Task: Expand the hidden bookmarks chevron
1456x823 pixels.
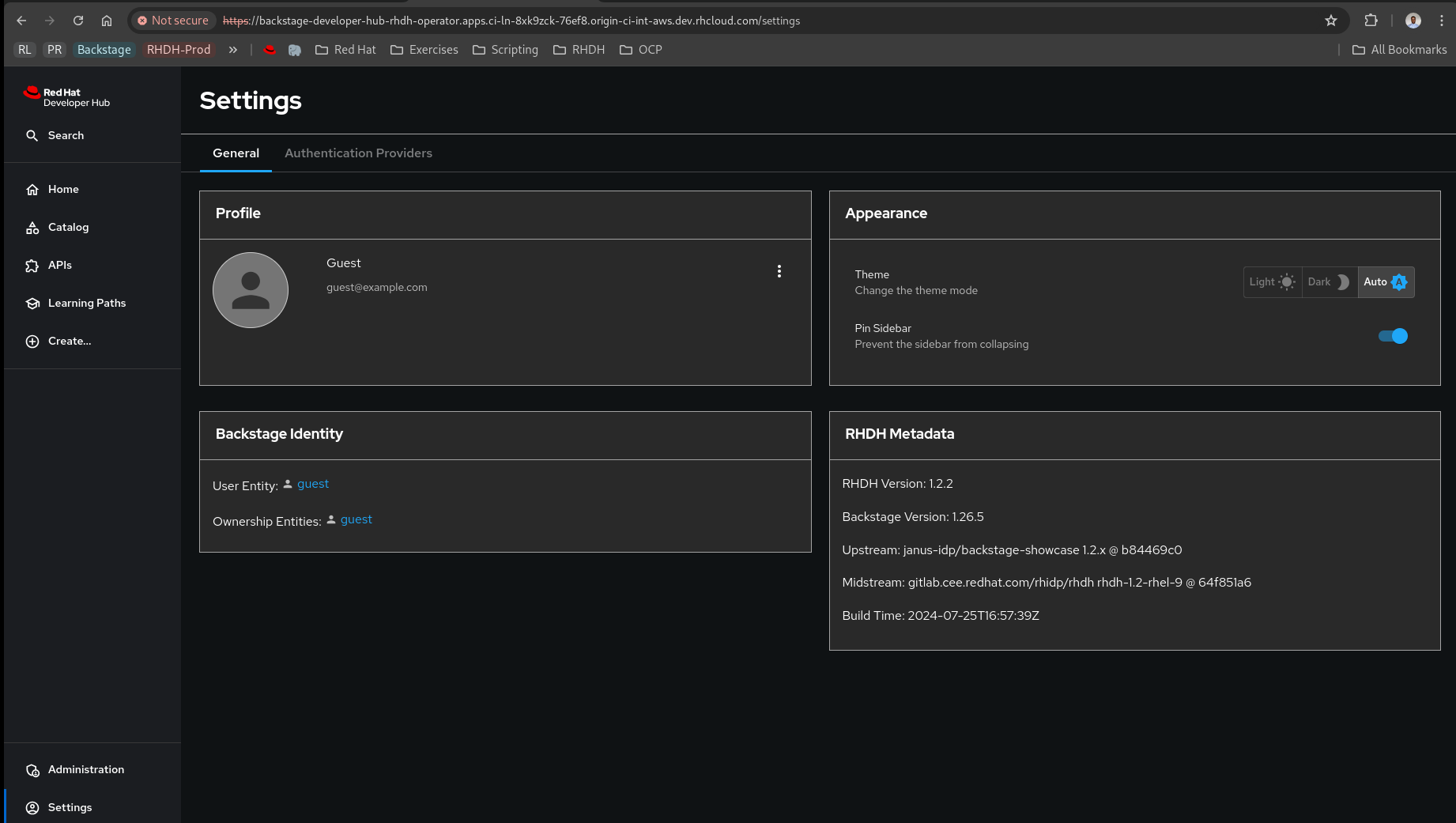Action: [x=233, y=50]
